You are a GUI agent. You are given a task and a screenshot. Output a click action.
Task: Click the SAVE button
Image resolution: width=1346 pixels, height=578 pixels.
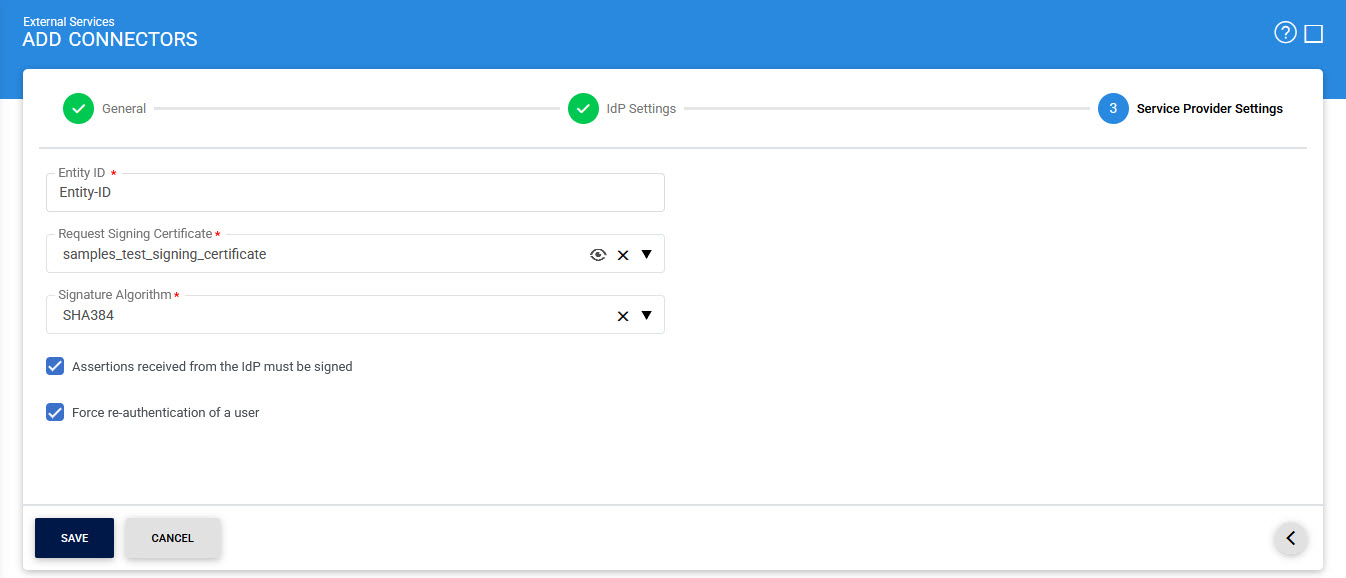click(x=74, y=538)
